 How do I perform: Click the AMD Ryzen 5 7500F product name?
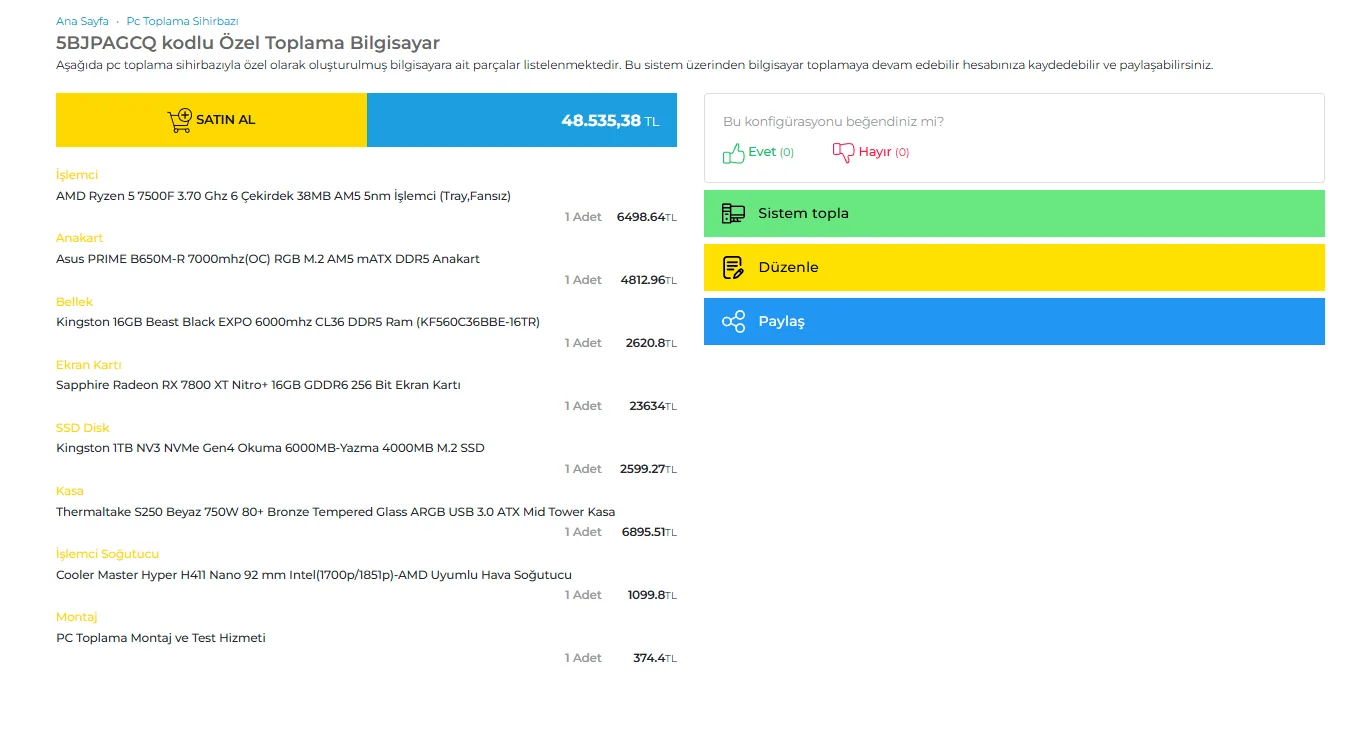[x=283, y=196]
